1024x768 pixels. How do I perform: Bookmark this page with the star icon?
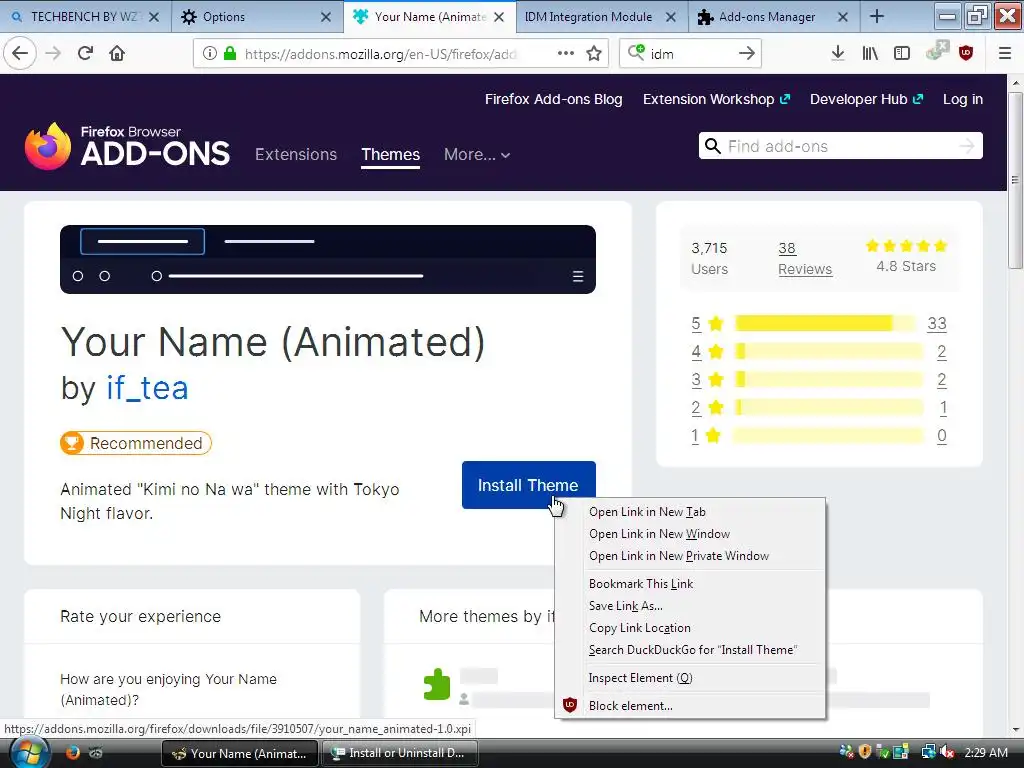click(x=594, y=53)
